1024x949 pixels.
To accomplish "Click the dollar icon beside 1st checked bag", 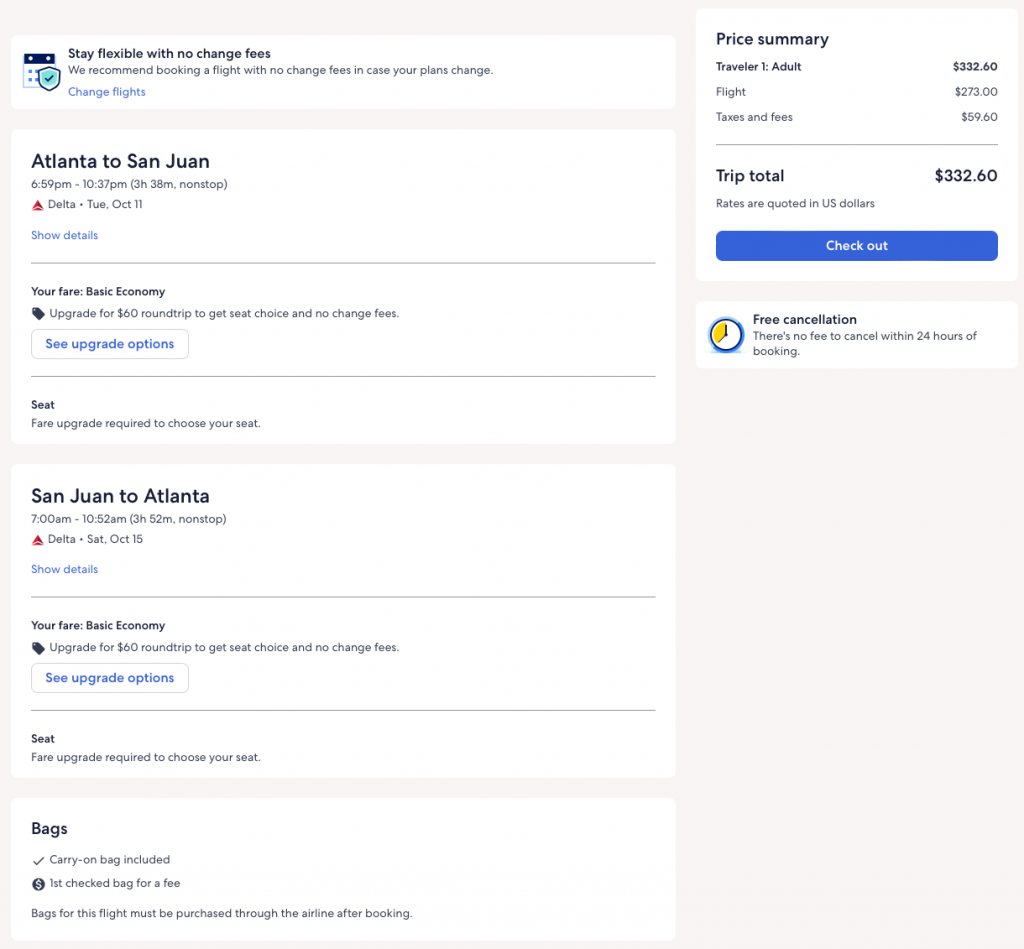I will 38,884.
